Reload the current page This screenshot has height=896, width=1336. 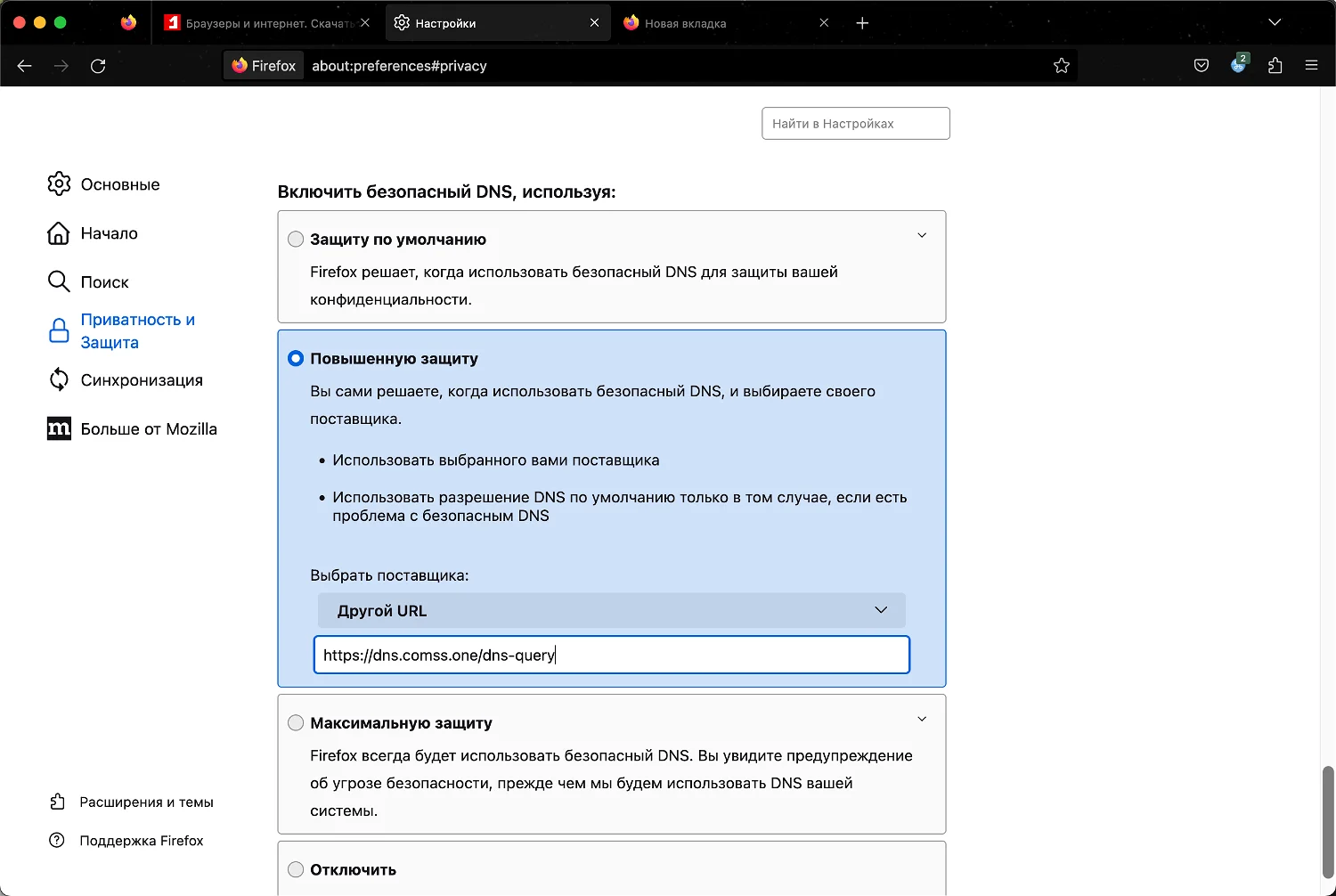coord(98,66)
